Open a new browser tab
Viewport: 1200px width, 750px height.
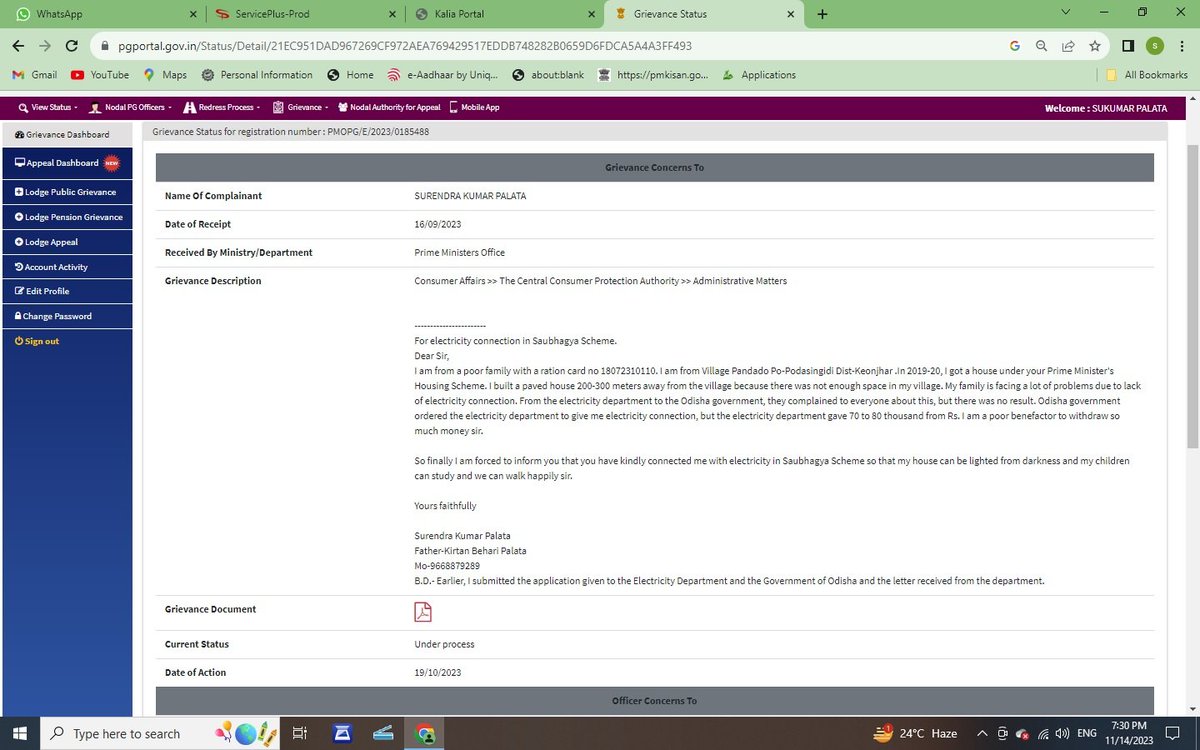(822, 14)
